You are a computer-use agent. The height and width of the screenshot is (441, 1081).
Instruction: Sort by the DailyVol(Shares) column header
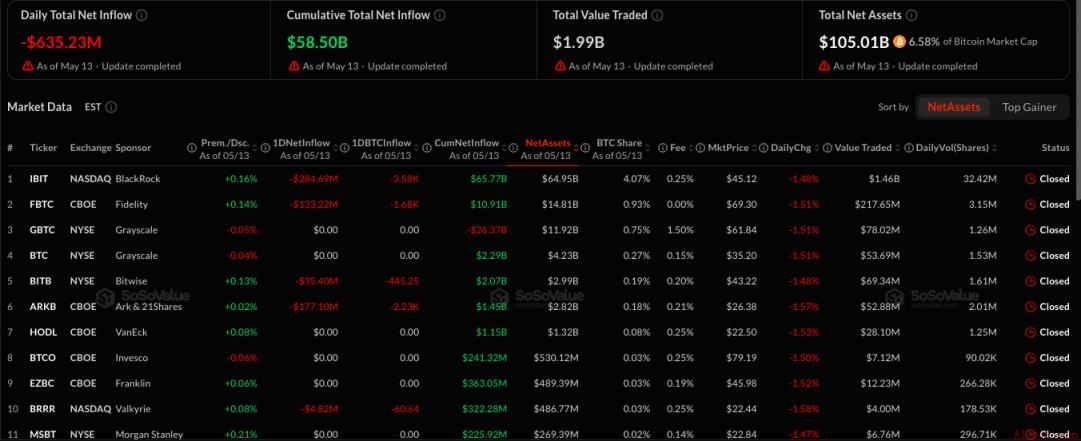click(952, 148)
